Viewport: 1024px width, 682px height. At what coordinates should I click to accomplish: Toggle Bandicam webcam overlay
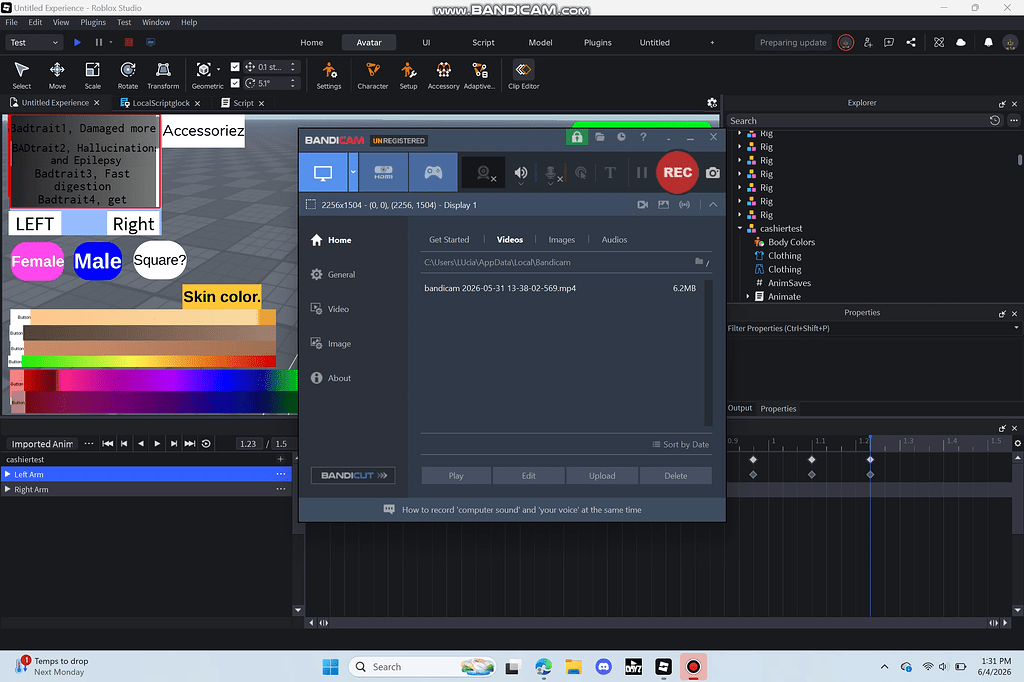click(483, 172)
